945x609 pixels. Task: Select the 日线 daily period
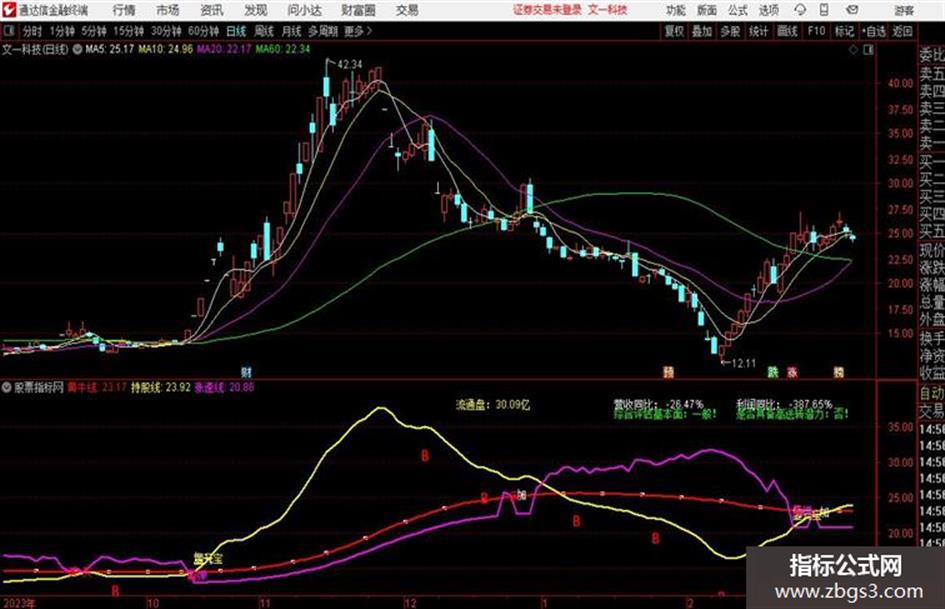[x=236, y=31]
